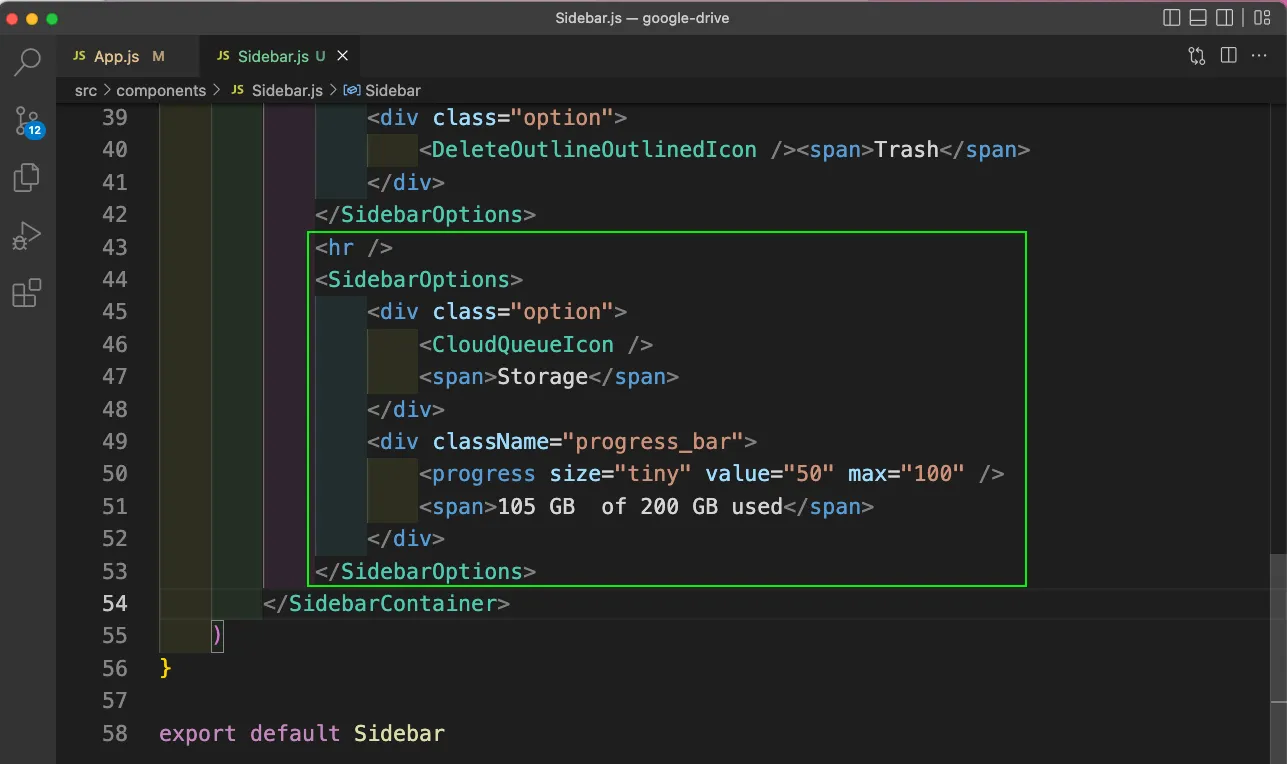Click line number 54 in gutter
Viewport: 1287px width, 764px height.
point(115,603)
